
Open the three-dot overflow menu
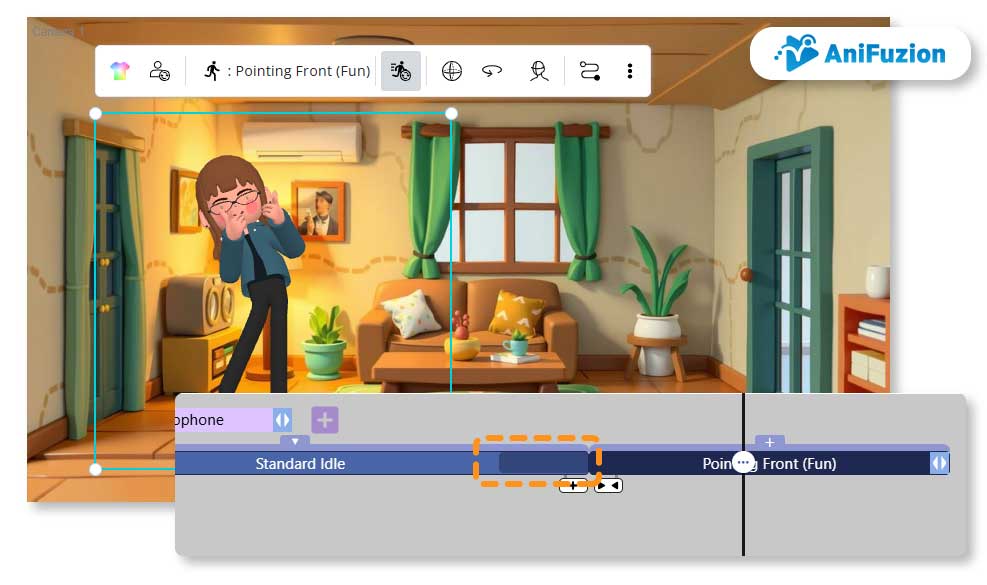point(630,70)
